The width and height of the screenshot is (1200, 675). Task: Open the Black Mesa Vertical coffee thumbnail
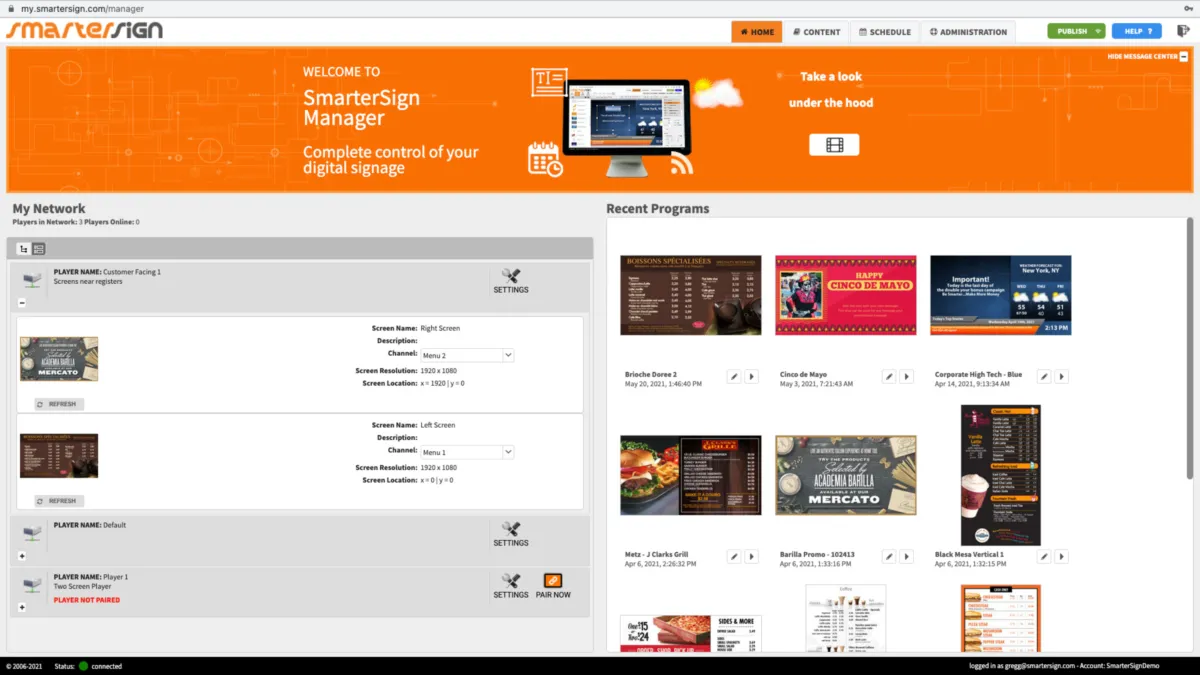point(1000,475)
